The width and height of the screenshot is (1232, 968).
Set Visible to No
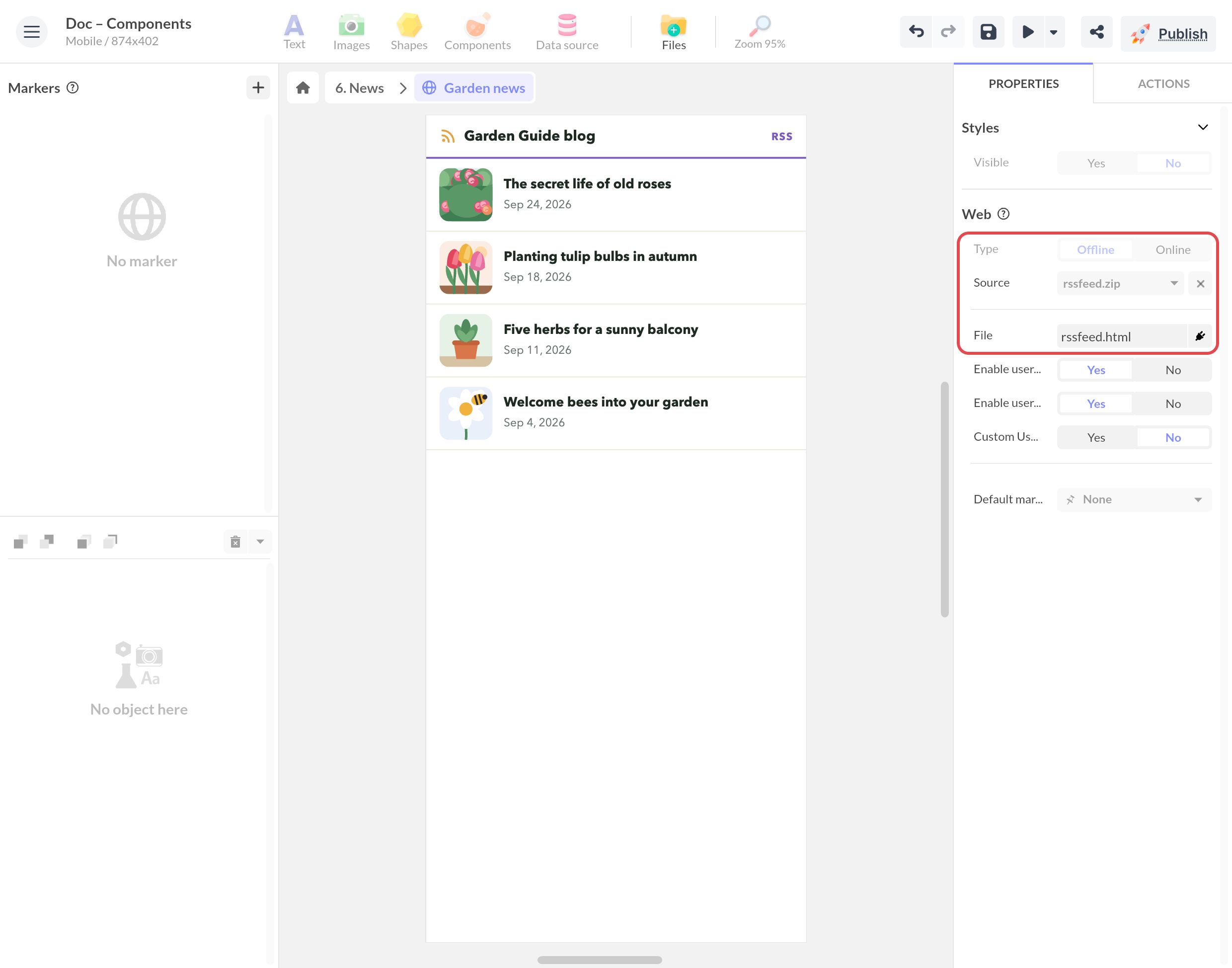pos(1172,163)
